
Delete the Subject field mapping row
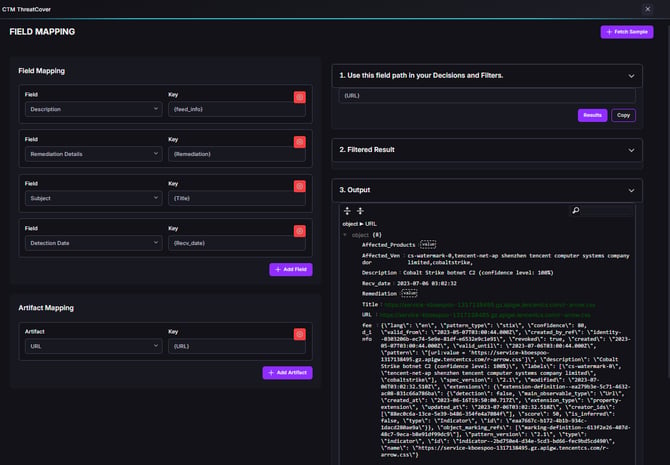point(300,186)
